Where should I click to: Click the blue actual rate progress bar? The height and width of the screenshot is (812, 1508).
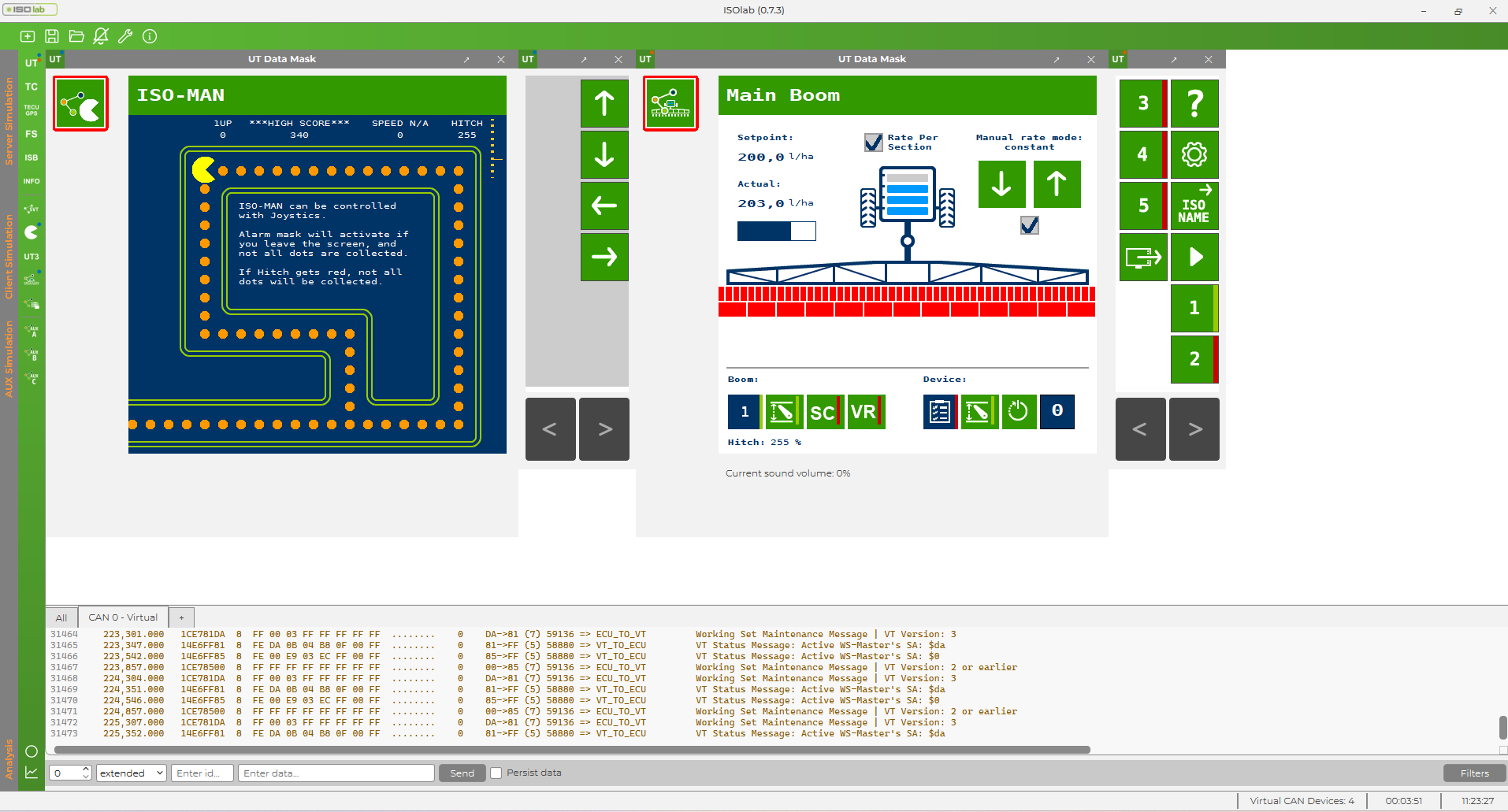point(776,231)
